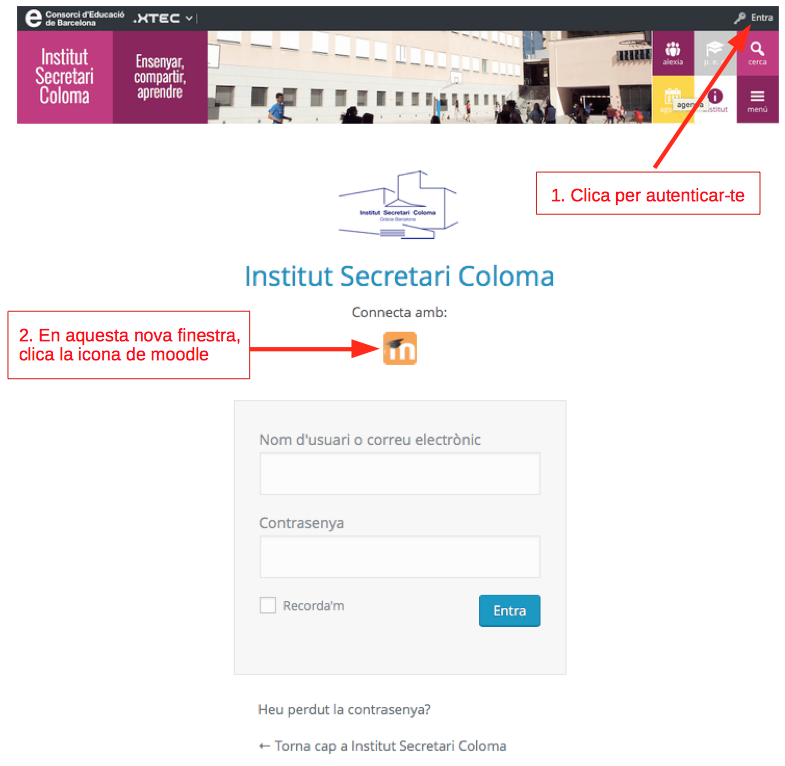Click the pink Institut Secretari Coloma banner title
This screenshot has width=785, height=766.
65,77
